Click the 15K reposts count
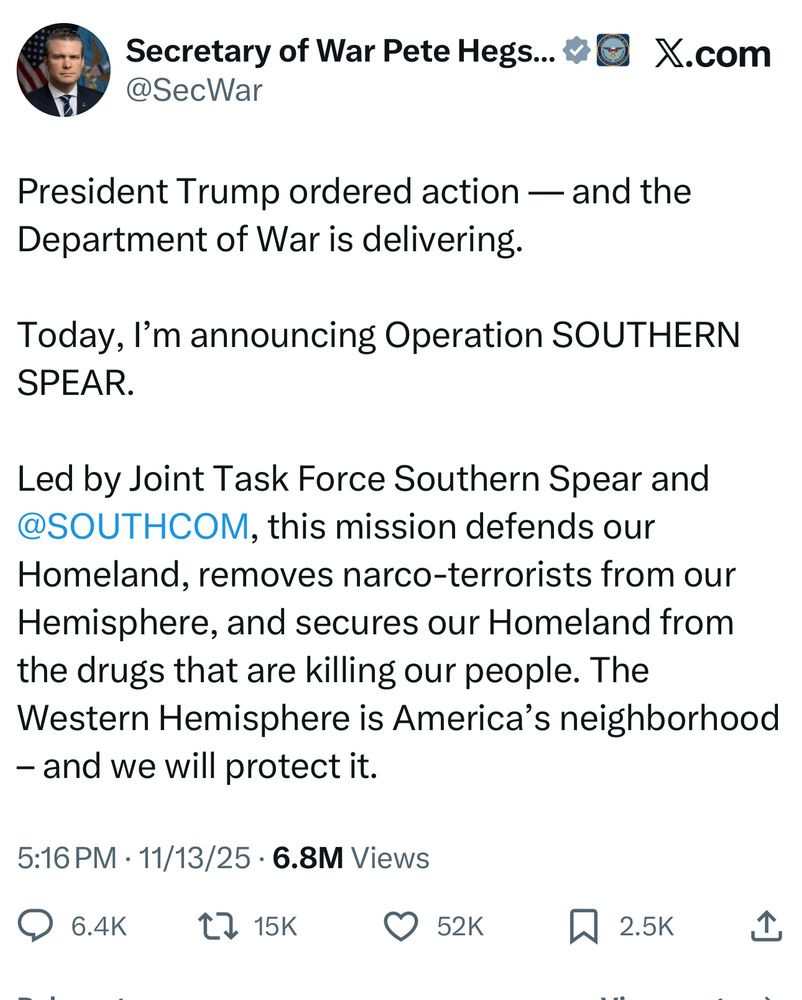The width and height of the screenshot is (802, 1000). (276, 927)
